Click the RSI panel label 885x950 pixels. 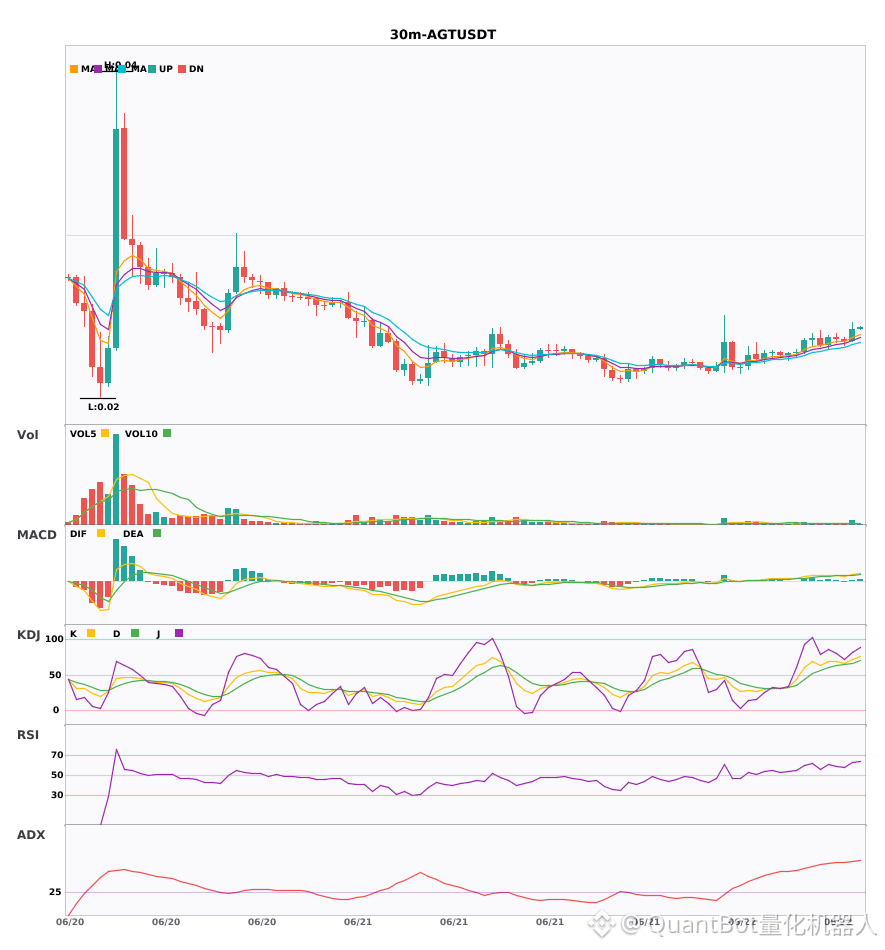(28, 735)
